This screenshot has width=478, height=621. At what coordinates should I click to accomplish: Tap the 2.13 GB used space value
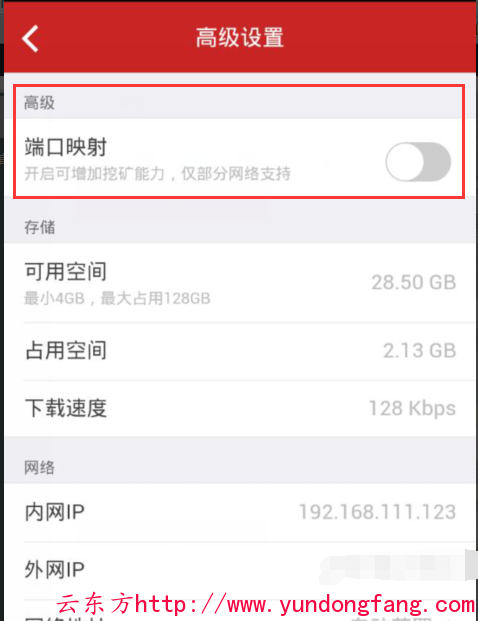point(419,351)
